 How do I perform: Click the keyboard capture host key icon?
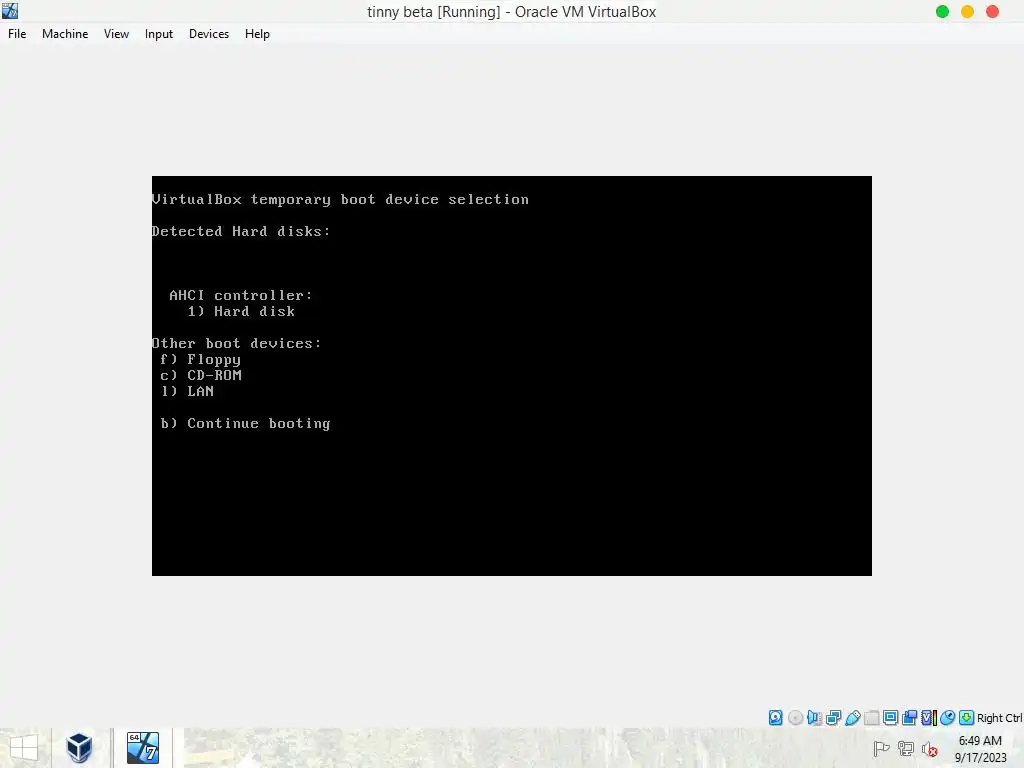[x=967, y=718]
